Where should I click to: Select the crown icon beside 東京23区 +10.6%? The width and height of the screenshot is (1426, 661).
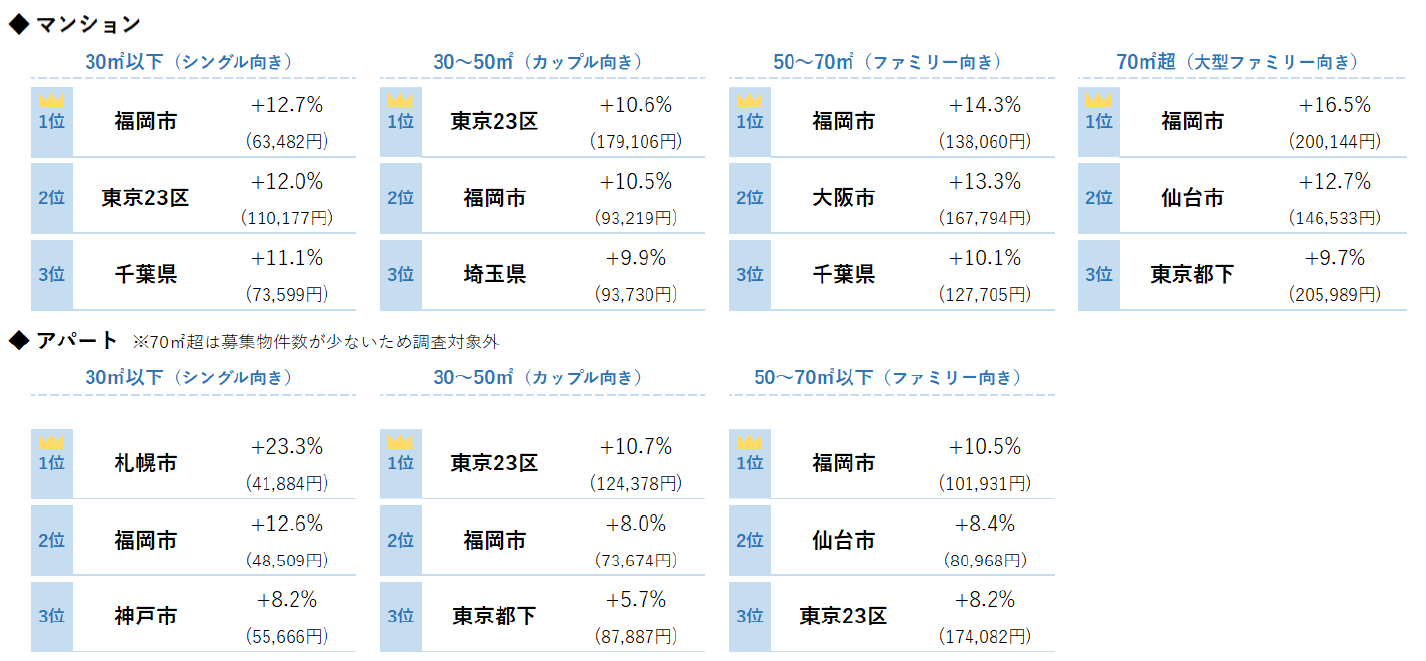(x=400, y=100)
